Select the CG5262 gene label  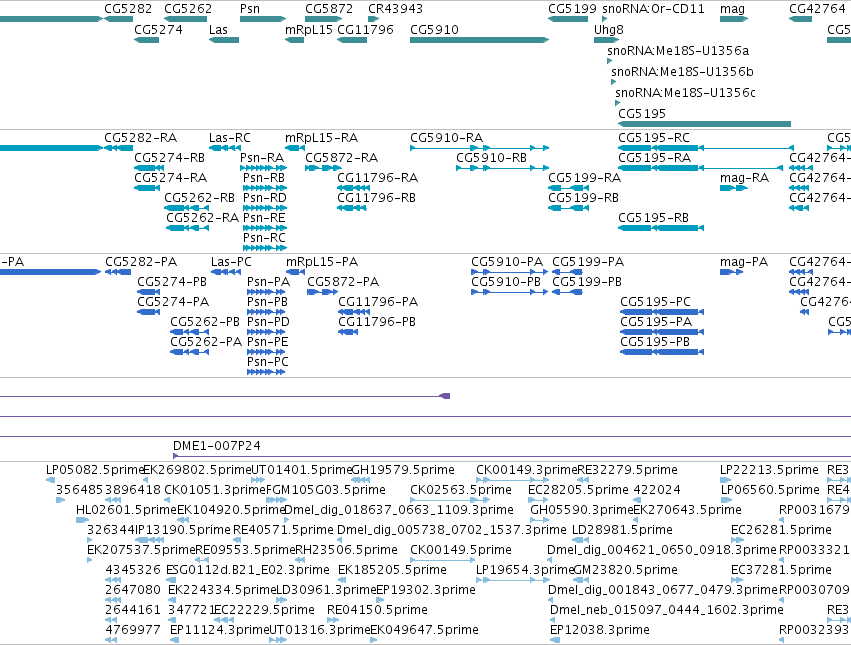(x=188, y=9)
